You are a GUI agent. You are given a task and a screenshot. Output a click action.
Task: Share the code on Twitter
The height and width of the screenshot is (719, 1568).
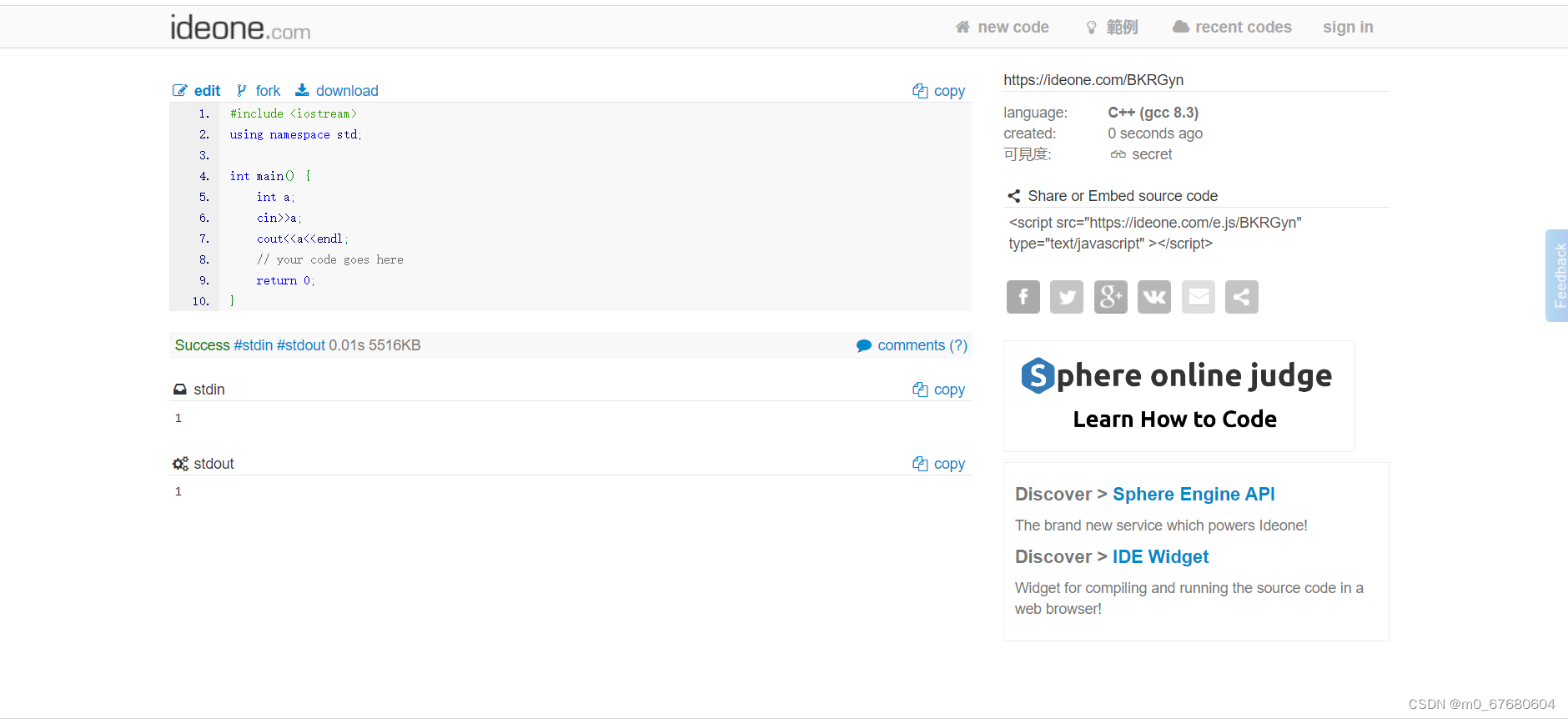pos(1067,297)
